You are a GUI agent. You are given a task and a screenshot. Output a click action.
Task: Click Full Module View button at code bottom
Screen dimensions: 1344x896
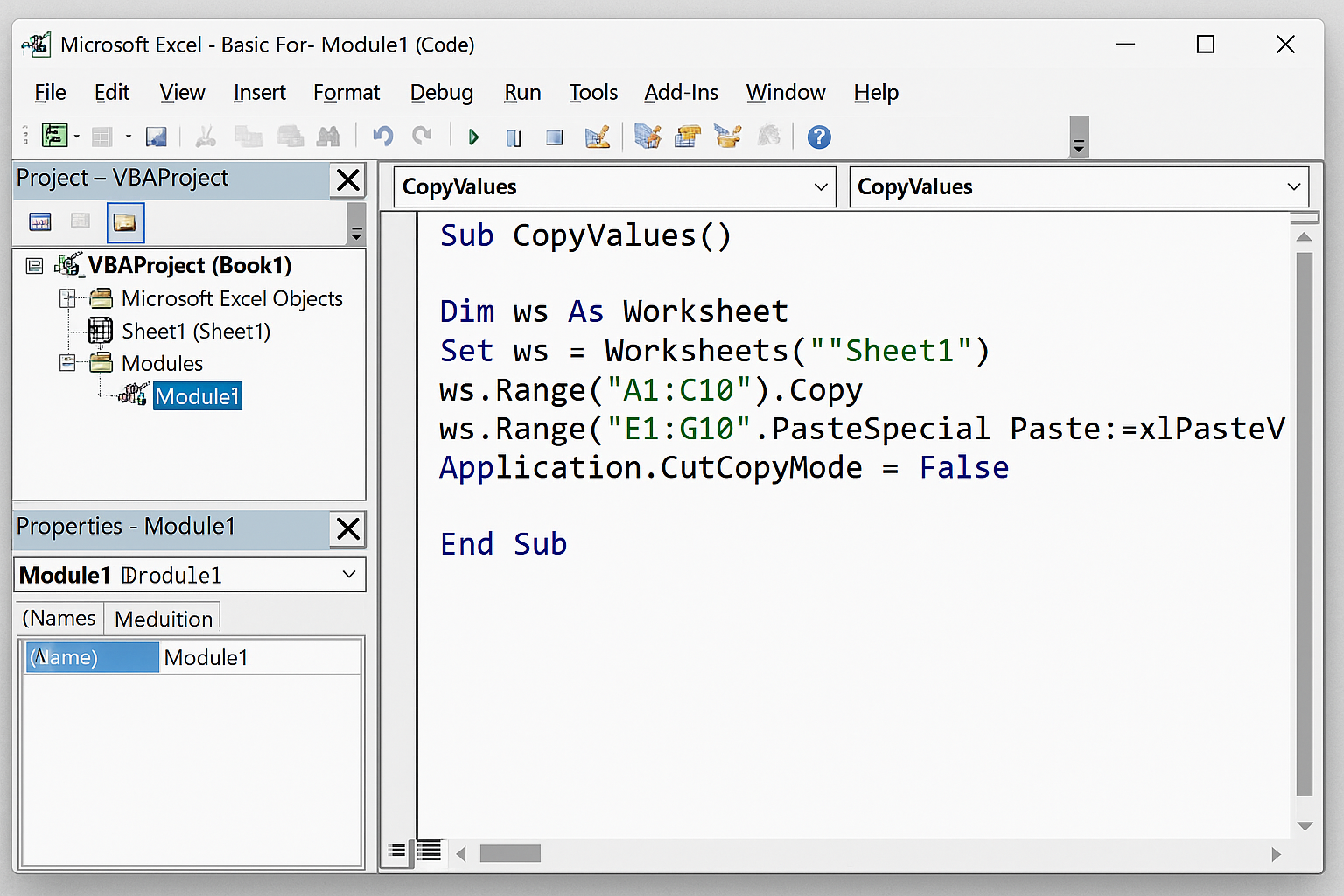(429, 850)
